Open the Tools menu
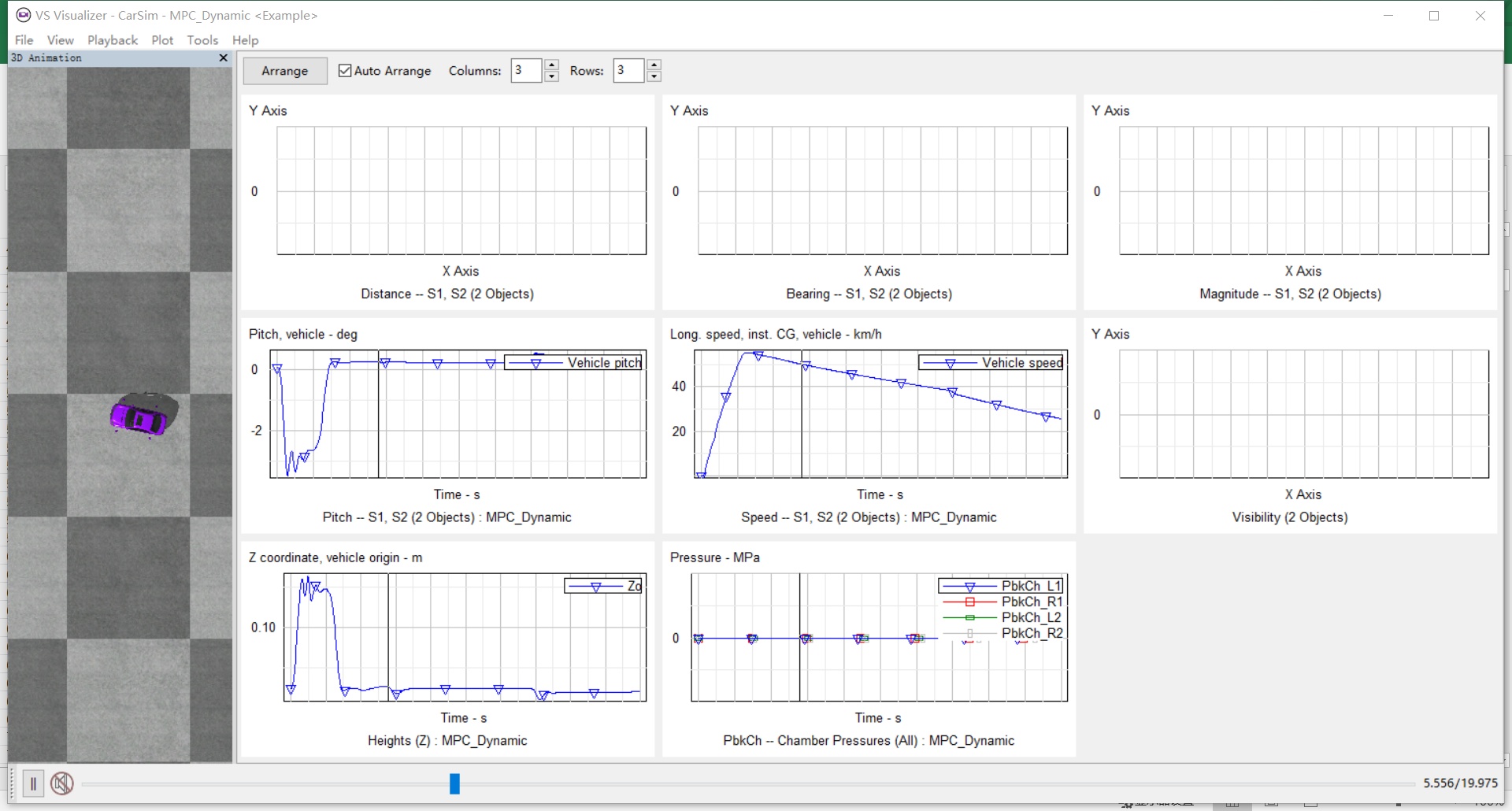Viewport: 1512px width, 811px height. click(x=202, y=39)
